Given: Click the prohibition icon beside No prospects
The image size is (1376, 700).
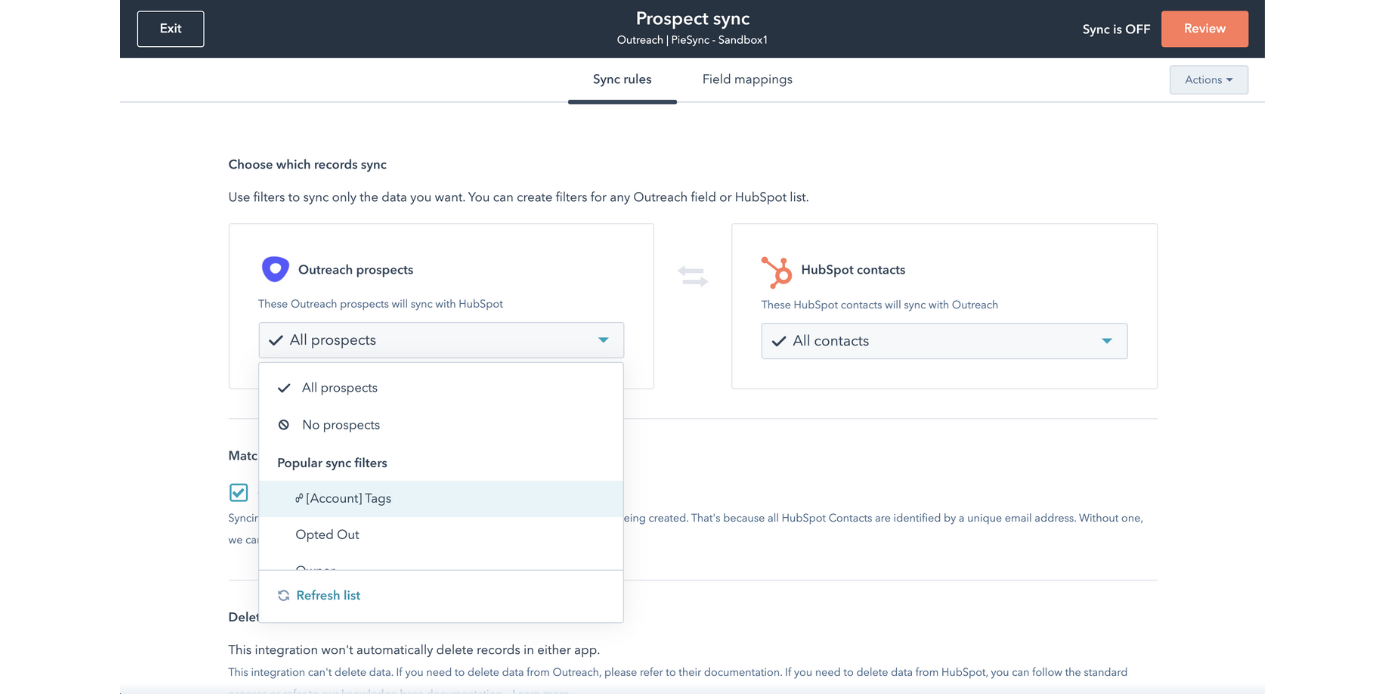Looking at the screenshot, I should click(285, 424).
